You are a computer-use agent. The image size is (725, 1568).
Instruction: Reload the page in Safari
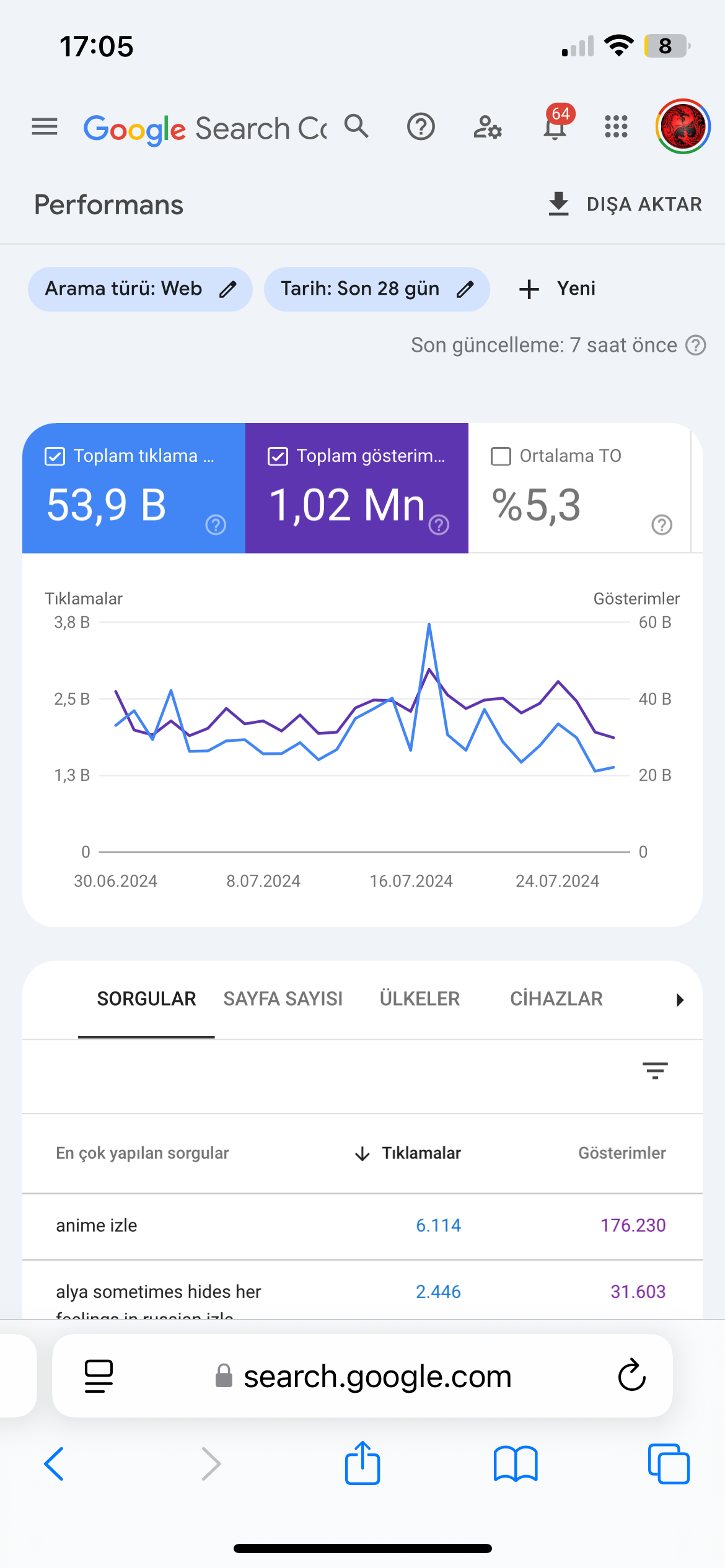click(x=632, y=1375)
